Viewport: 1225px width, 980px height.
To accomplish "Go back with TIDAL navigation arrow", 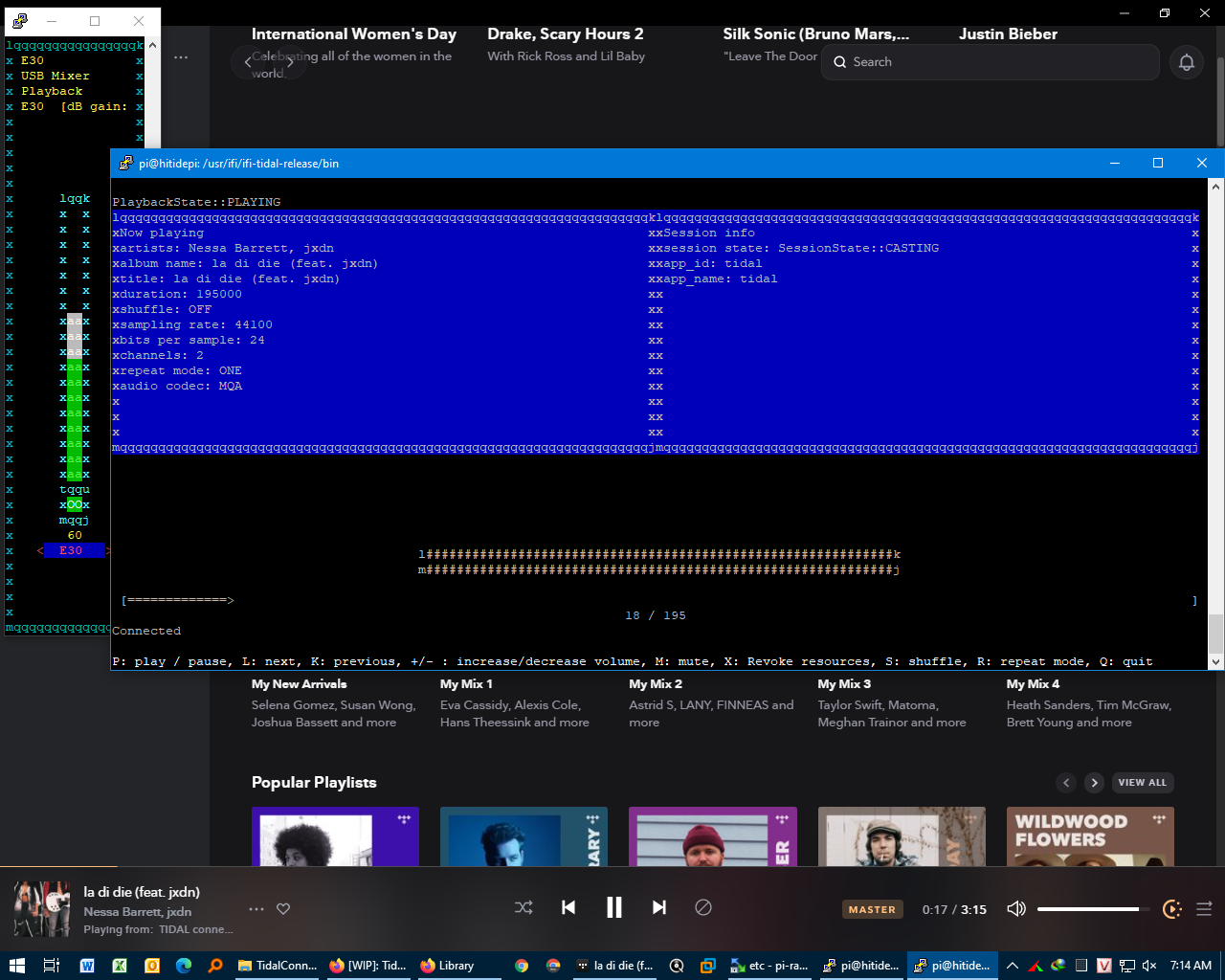I will [x=248, y=63].
